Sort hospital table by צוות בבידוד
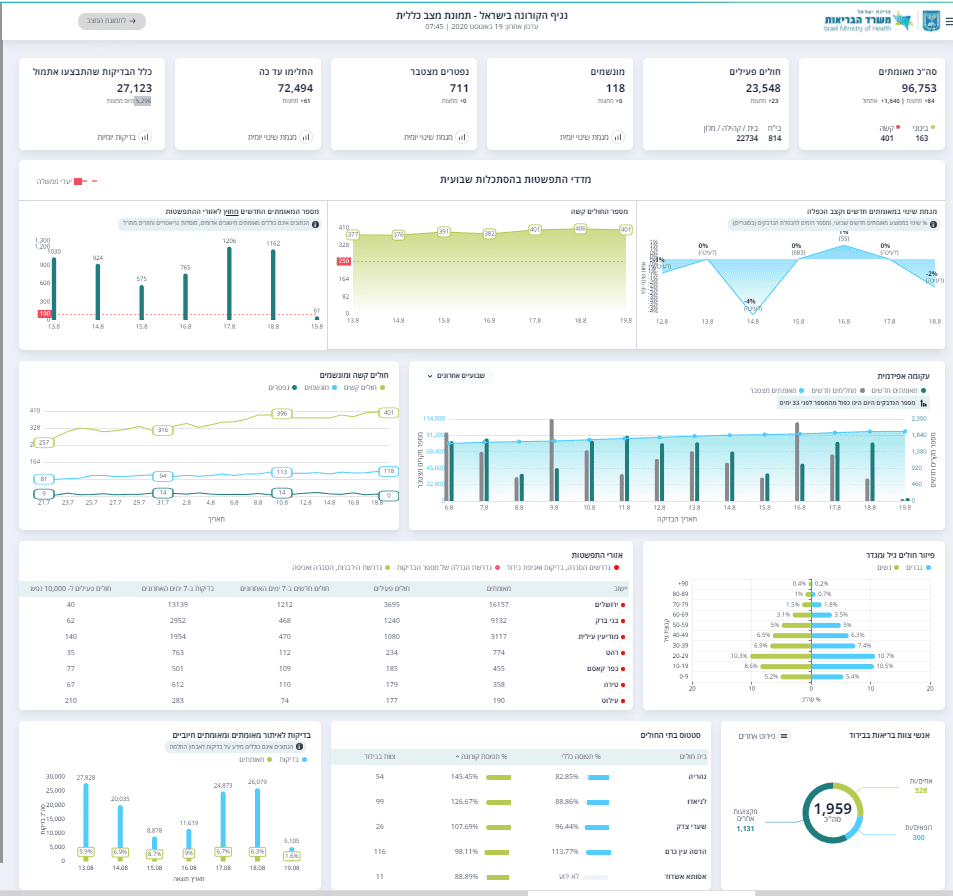The image size is (953, 896). 380,757
